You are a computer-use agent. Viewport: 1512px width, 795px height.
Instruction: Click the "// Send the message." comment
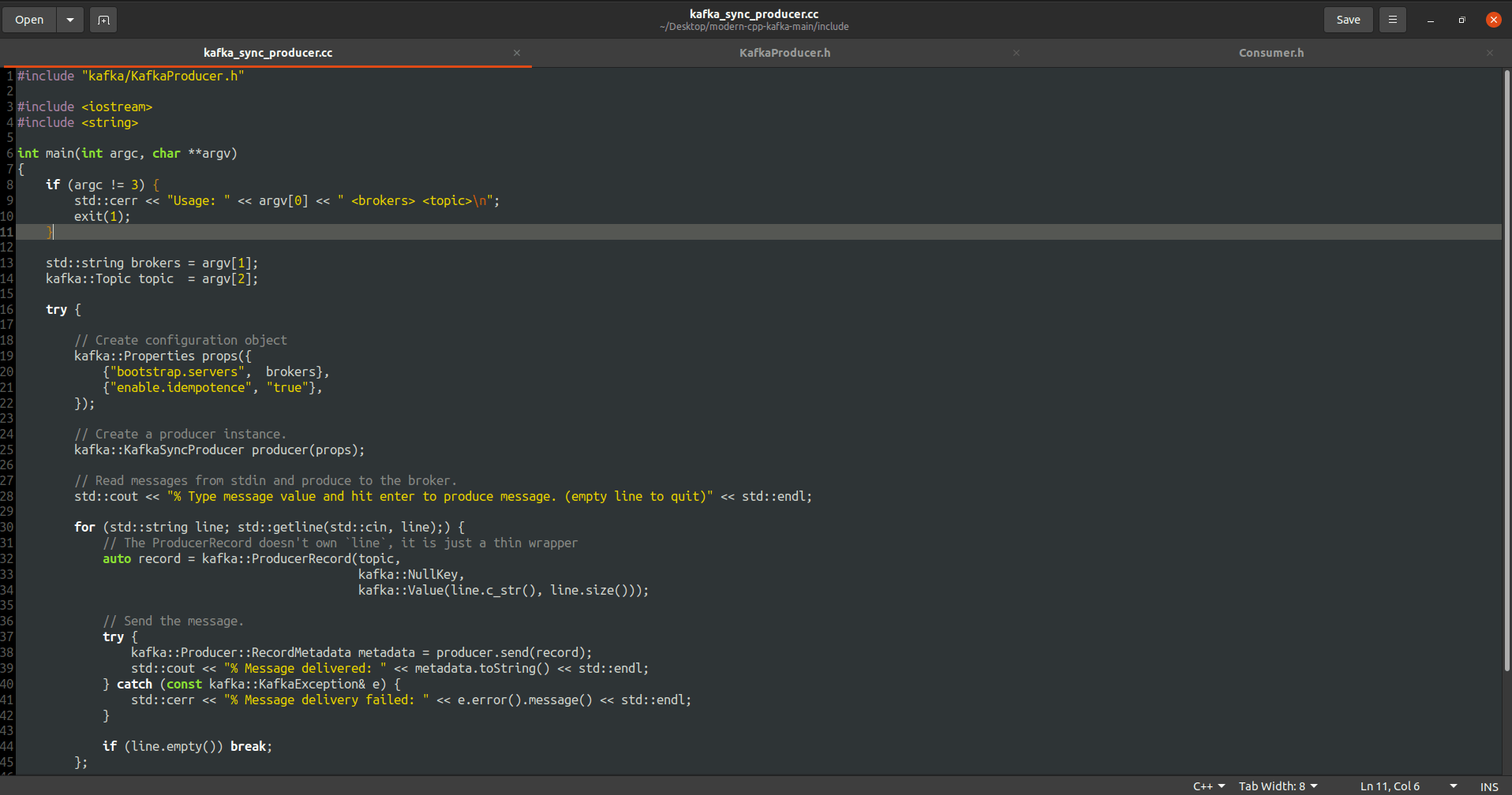click(x=173, y=621)
